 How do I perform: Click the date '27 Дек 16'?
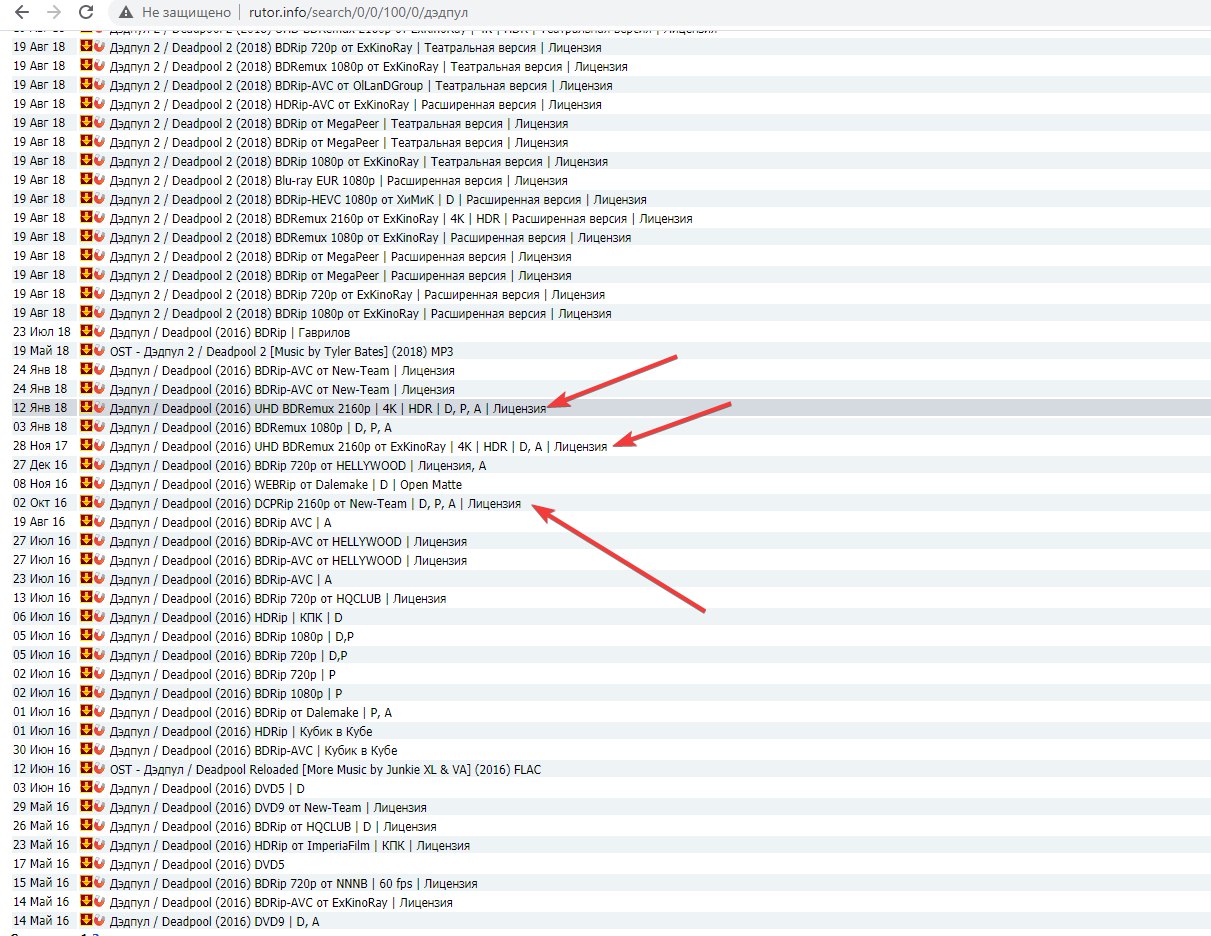click(x=40, y=465)
